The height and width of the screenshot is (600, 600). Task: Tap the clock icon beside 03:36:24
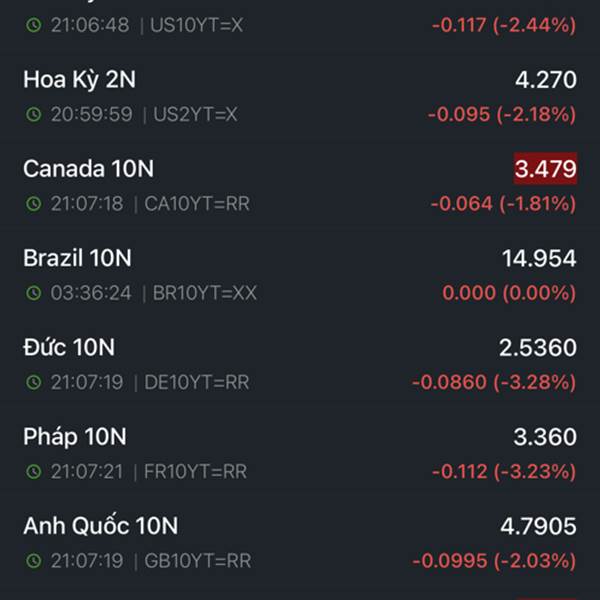pyautogui.click(x=34, y=293)
